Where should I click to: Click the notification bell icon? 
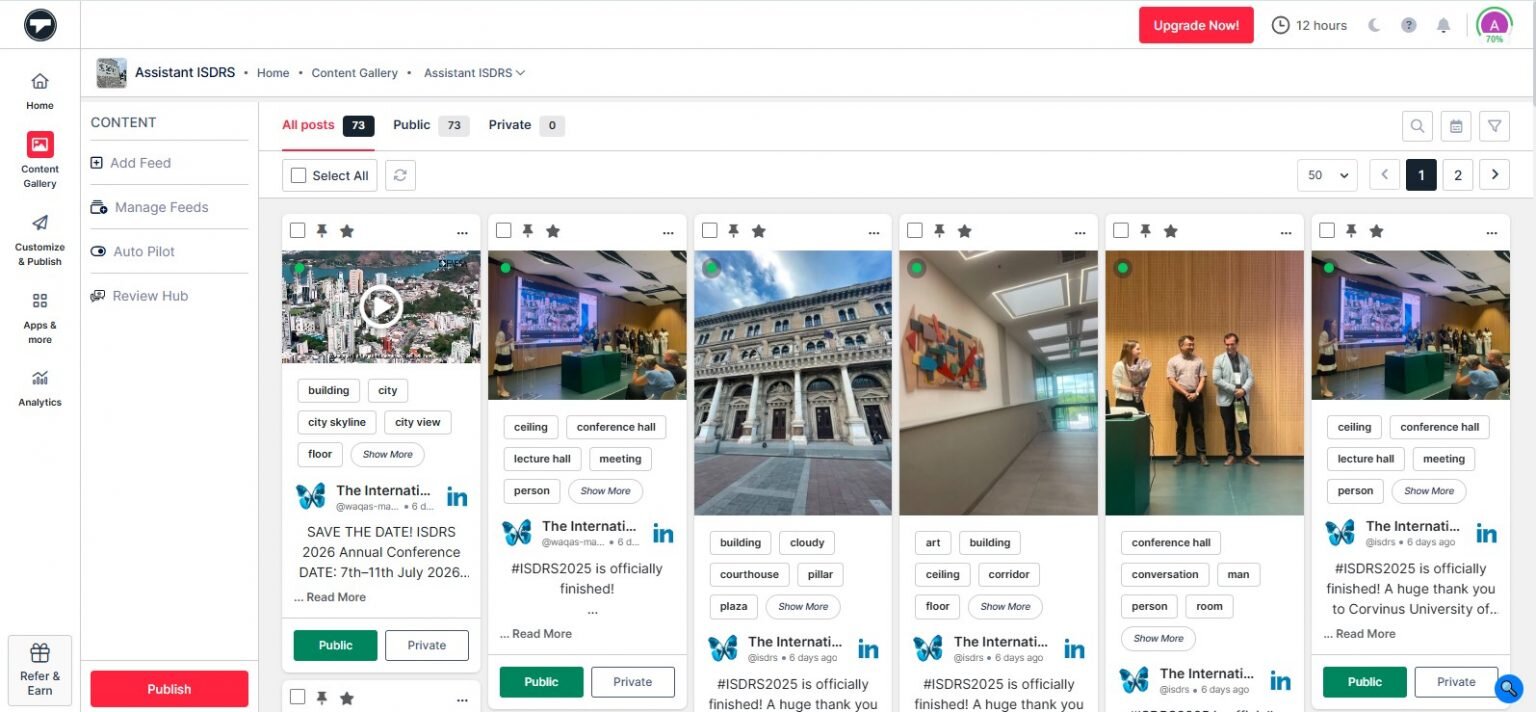(1443, 25)
